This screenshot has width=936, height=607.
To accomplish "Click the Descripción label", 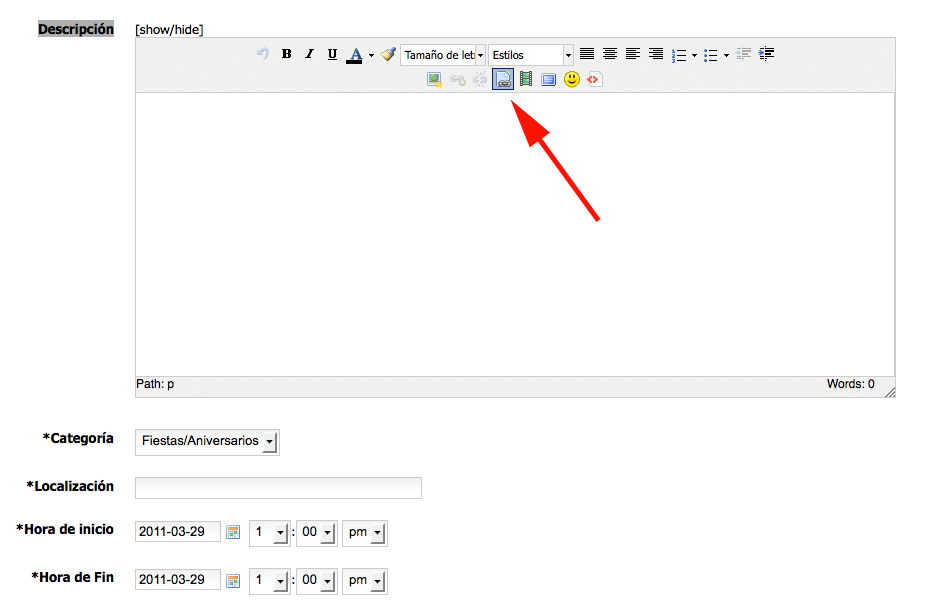I will [76, 29].
